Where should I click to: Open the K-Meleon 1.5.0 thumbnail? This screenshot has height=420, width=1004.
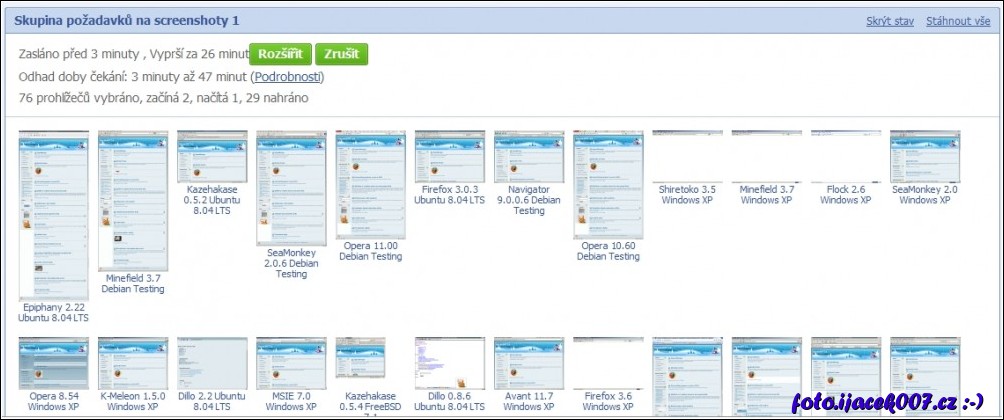pyautogui.click(x=132, y=363)
